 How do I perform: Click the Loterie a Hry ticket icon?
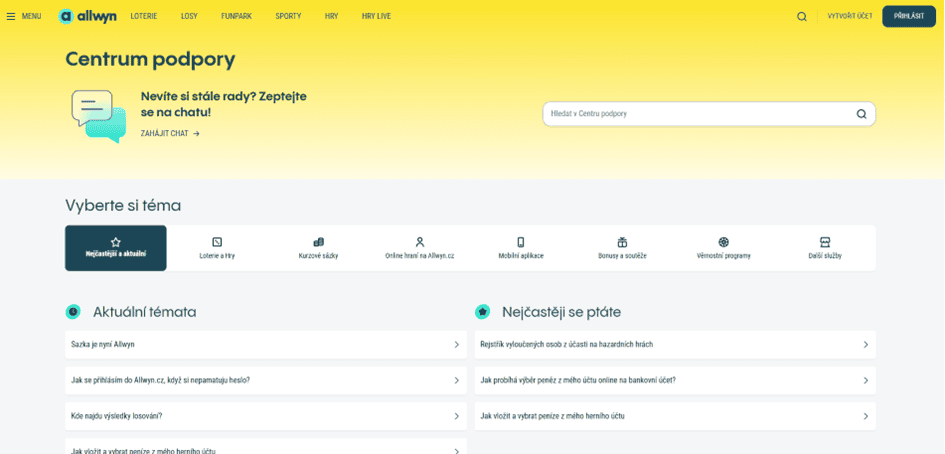[217, 242]
